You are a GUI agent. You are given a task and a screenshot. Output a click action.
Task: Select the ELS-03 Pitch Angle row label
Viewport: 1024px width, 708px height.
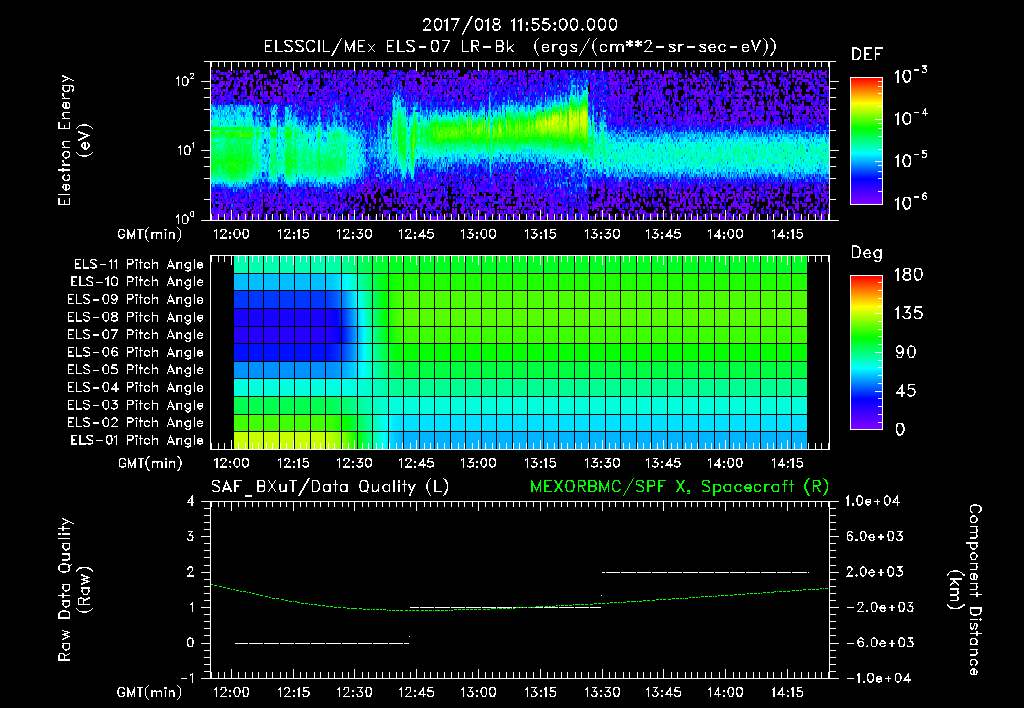136,406
